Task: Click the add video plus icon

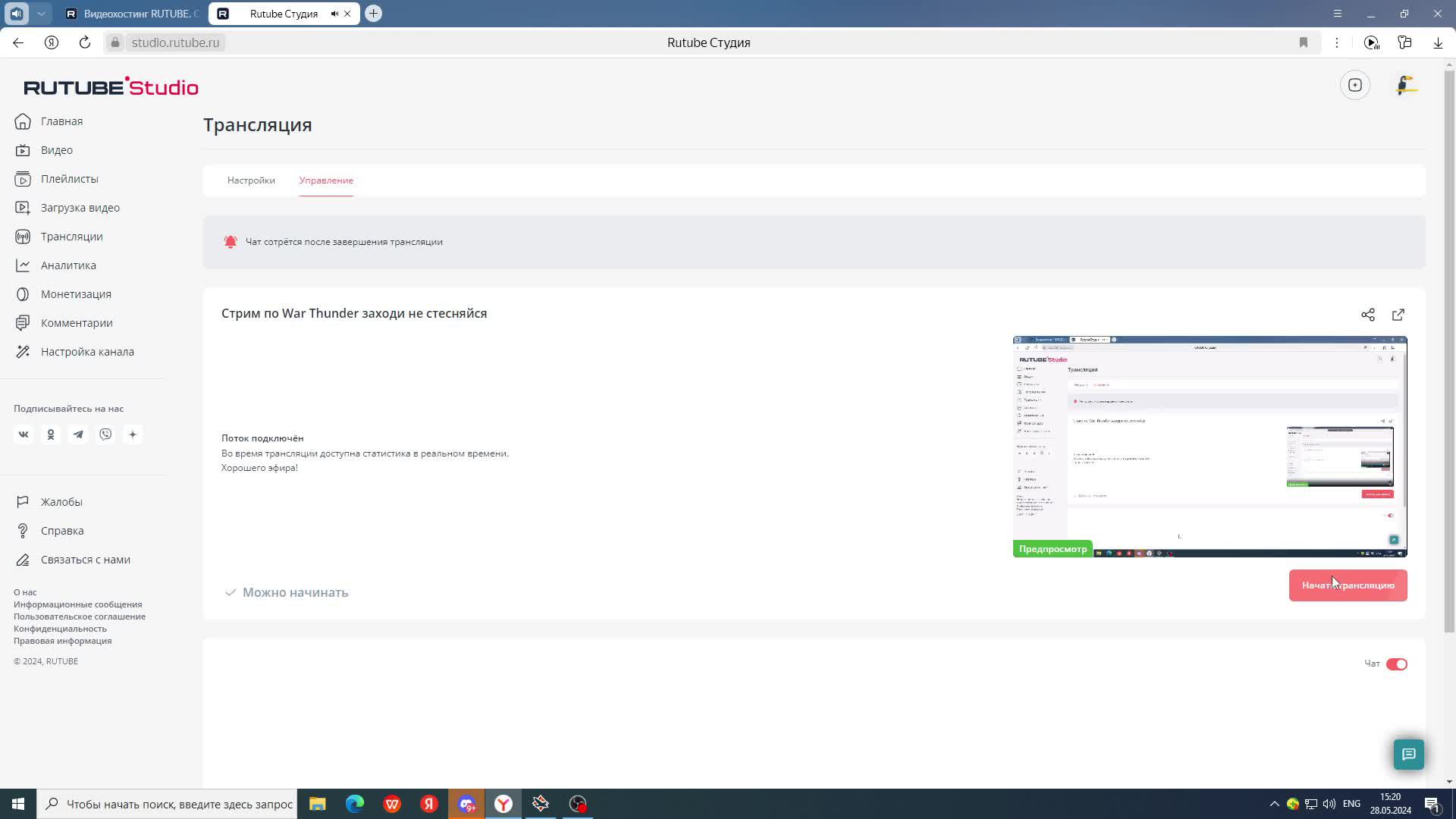Action: [1355, 86]
